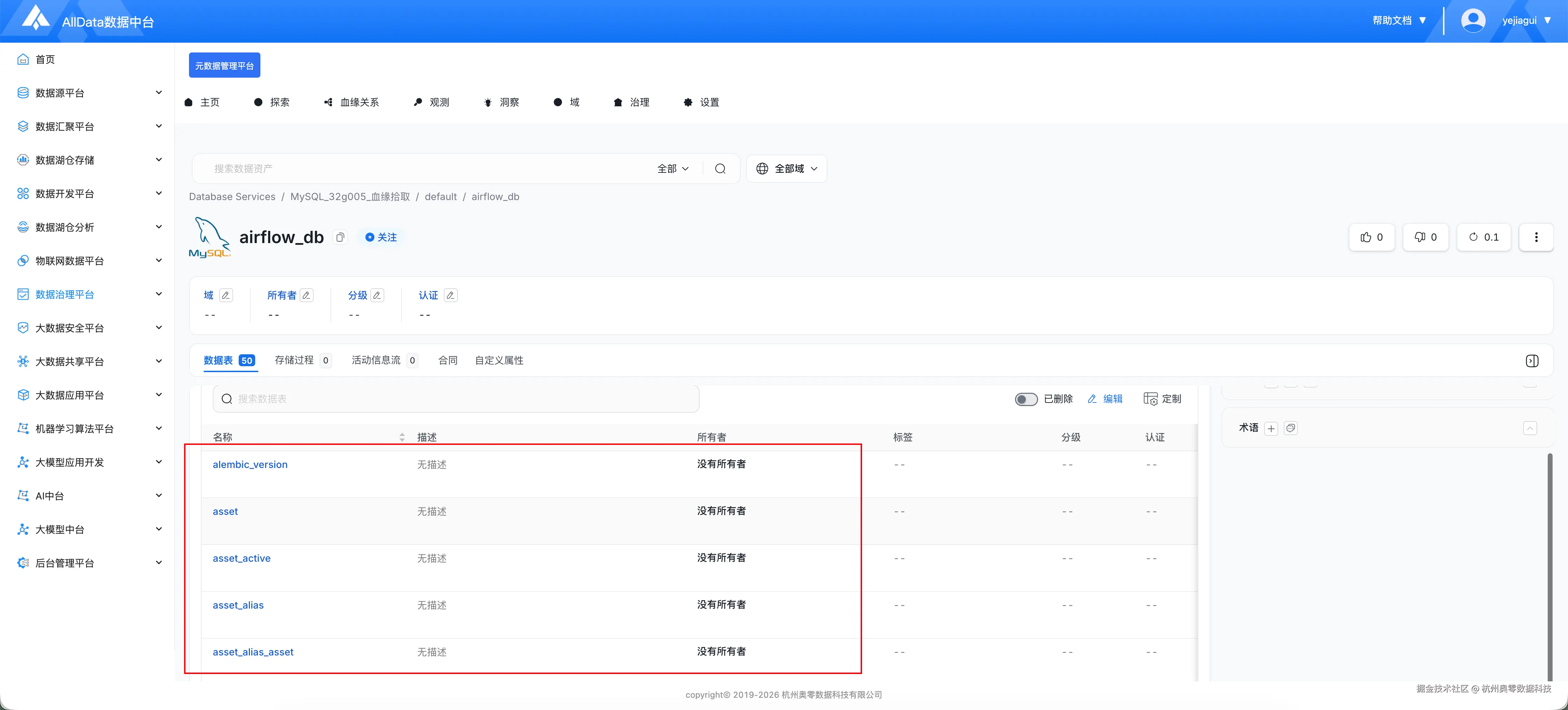
Task: Expand the 大数据共享平台 menu
Action: tap(159, 361)
